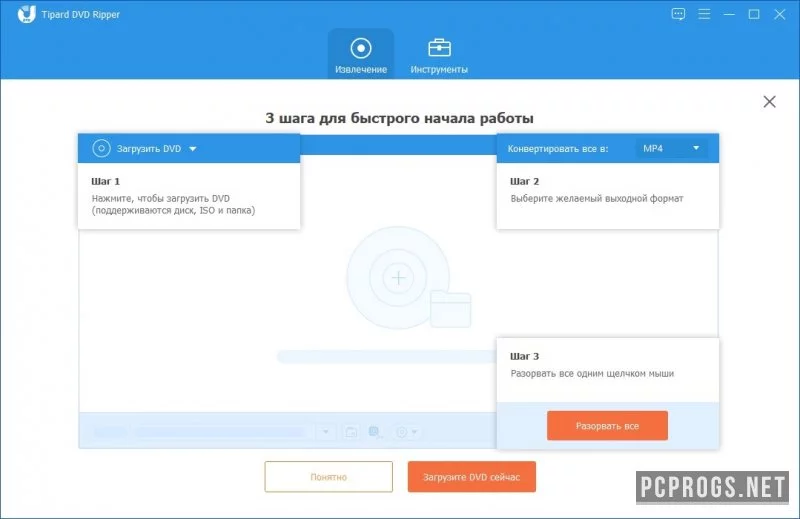Click the Шаг 1 heading

click(106, 181)
